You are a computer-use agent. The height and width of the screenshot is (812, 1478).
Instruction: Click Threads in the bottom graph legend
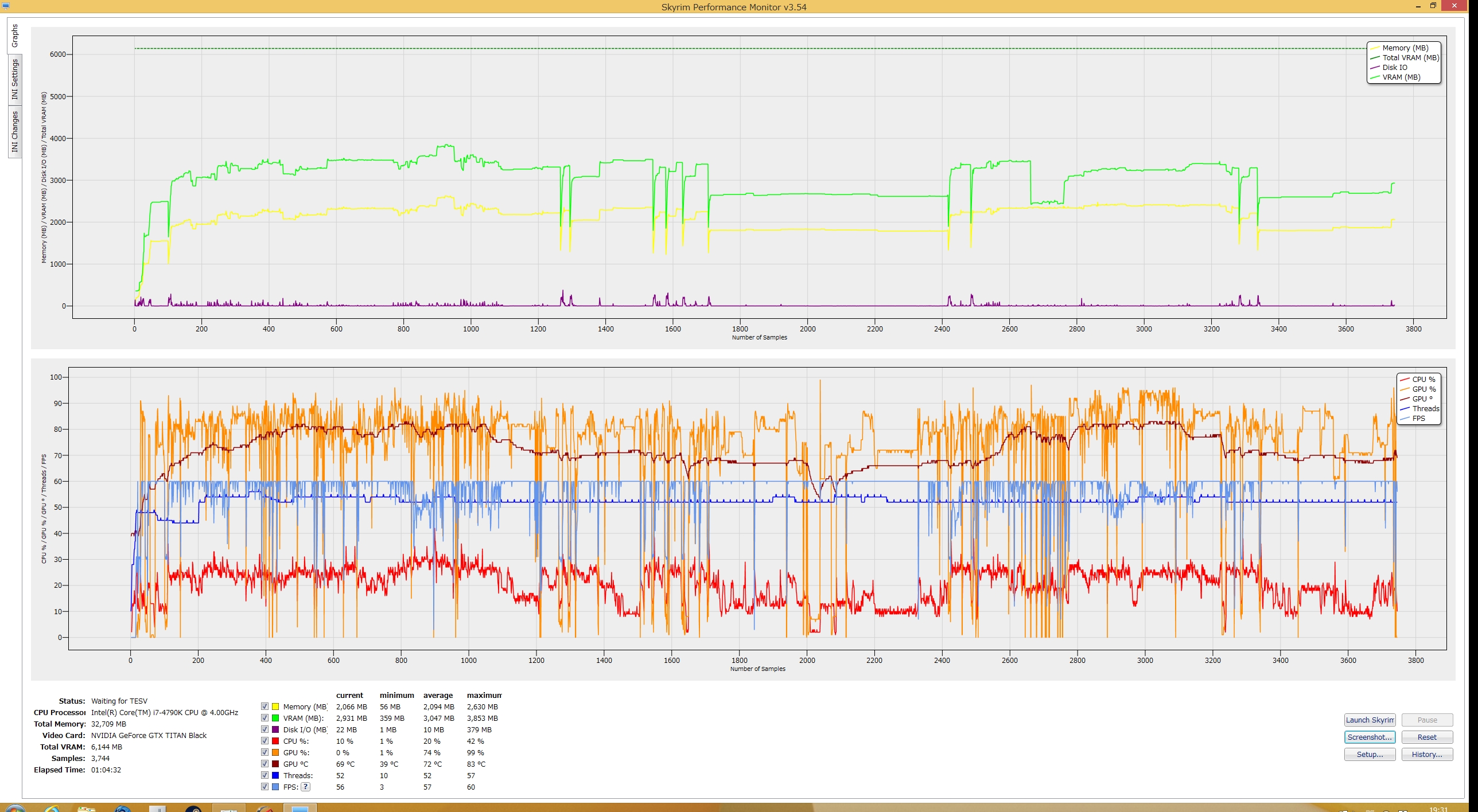click(x=1426, y=408)
